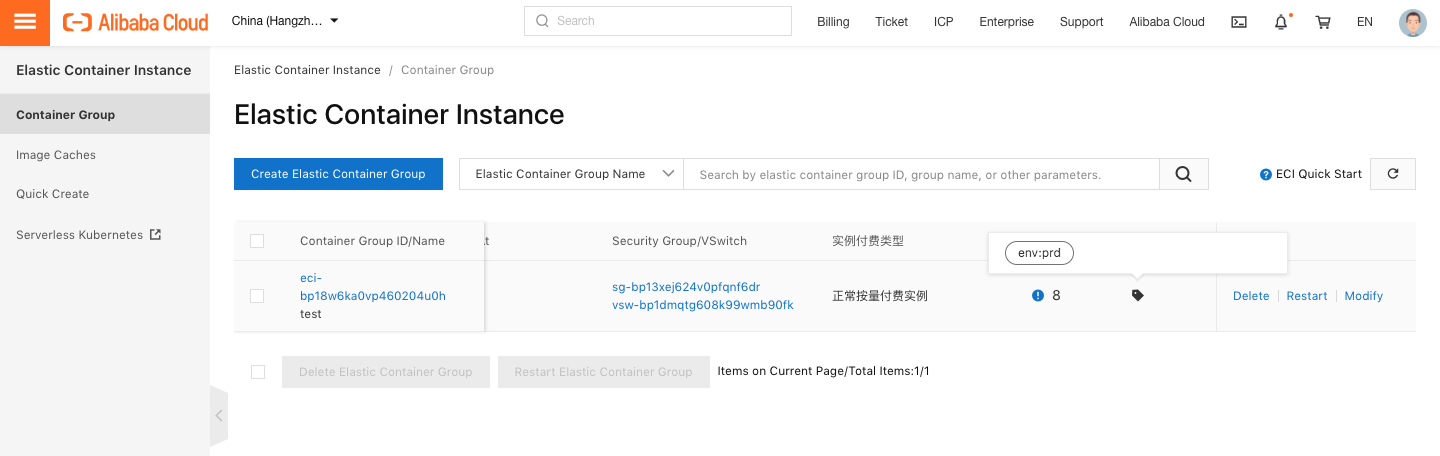
Task: Click the Serverless Kubernetes external link icon
Action: pyautogui.click(x=155, y=235)
